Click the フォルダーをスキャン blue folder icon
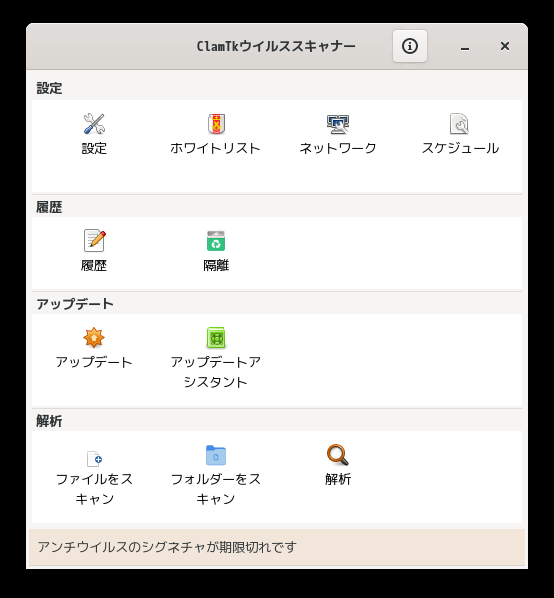Screen dimensions: 554x598 pyautogui.click(x=216, y=455)
